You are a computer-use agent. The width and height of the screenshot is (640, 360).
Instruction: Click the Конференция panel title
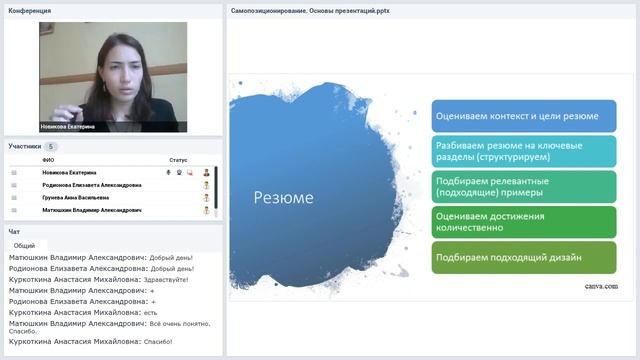[x=29, y=11]
